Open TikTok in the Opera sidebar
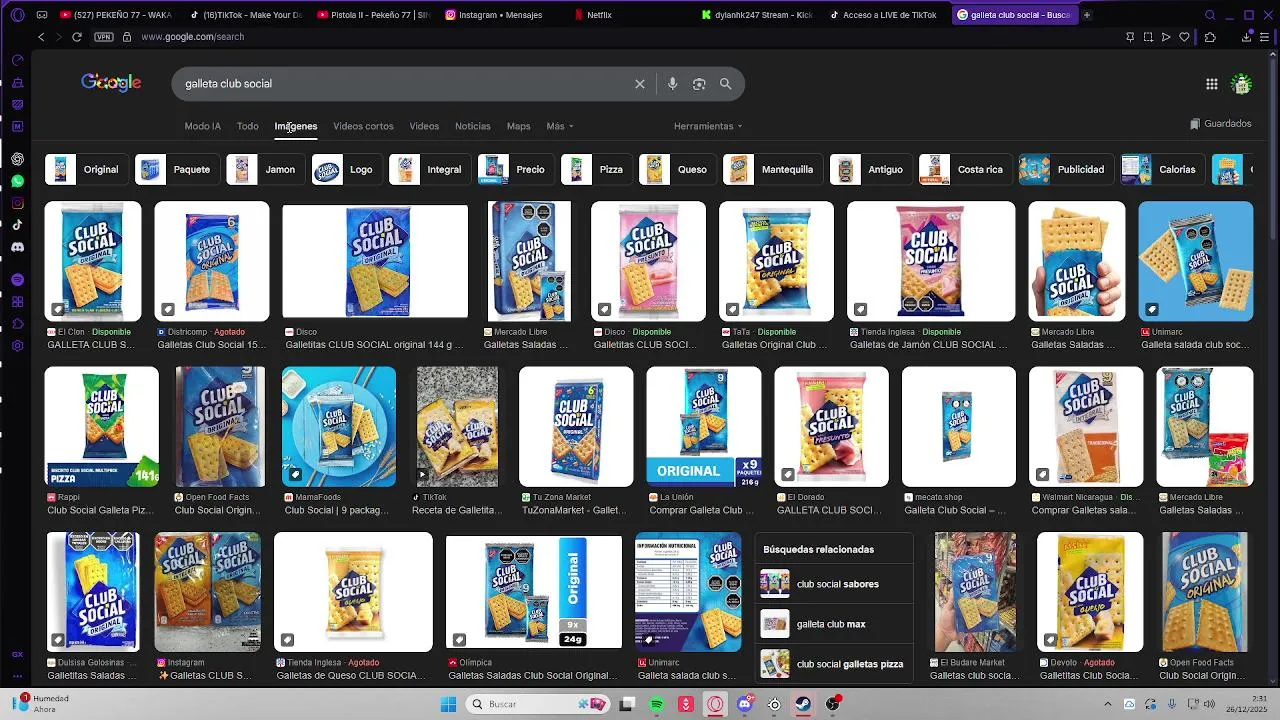Image resolution: width=1280 pixels, height=720 pixels. [x=17, y=225]
